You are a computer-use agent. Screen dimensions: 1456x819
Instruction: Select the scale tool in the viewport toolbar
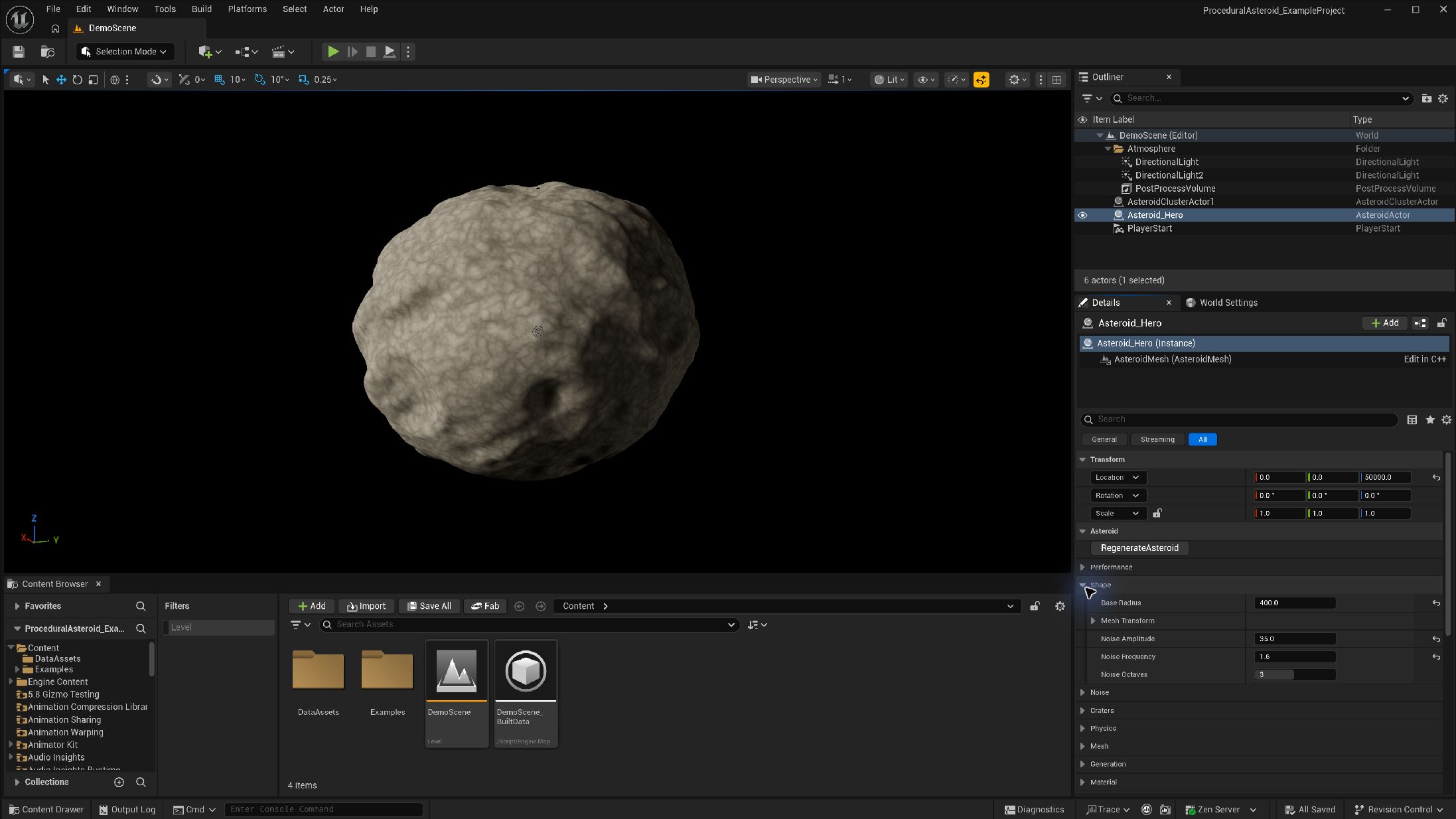93,80
